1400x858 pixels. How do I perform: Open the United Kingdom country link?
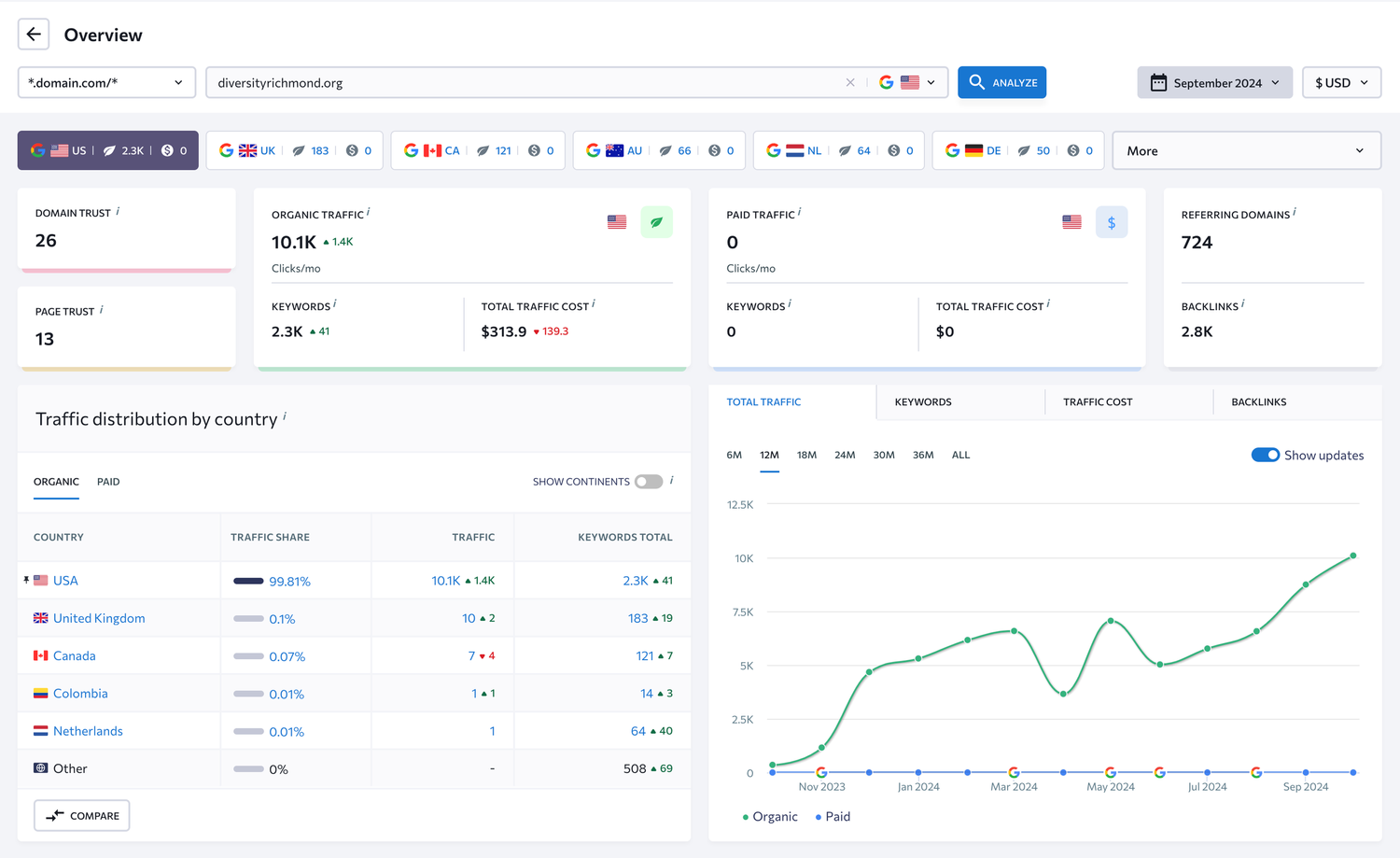99,618
